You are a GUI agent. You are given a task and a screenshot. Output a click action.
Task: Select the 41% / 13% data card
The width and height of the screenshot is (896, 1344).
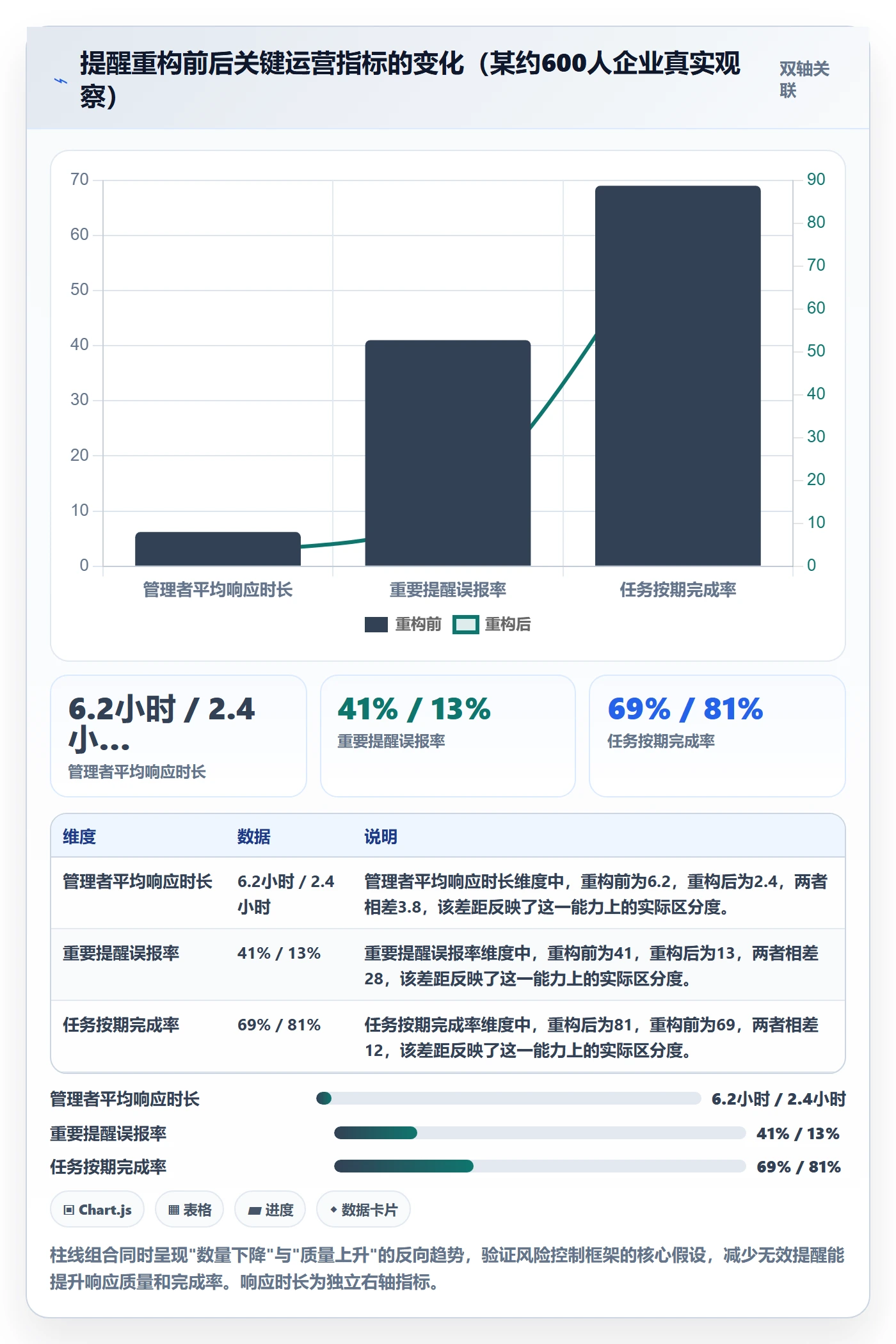[x=448, y=736]
